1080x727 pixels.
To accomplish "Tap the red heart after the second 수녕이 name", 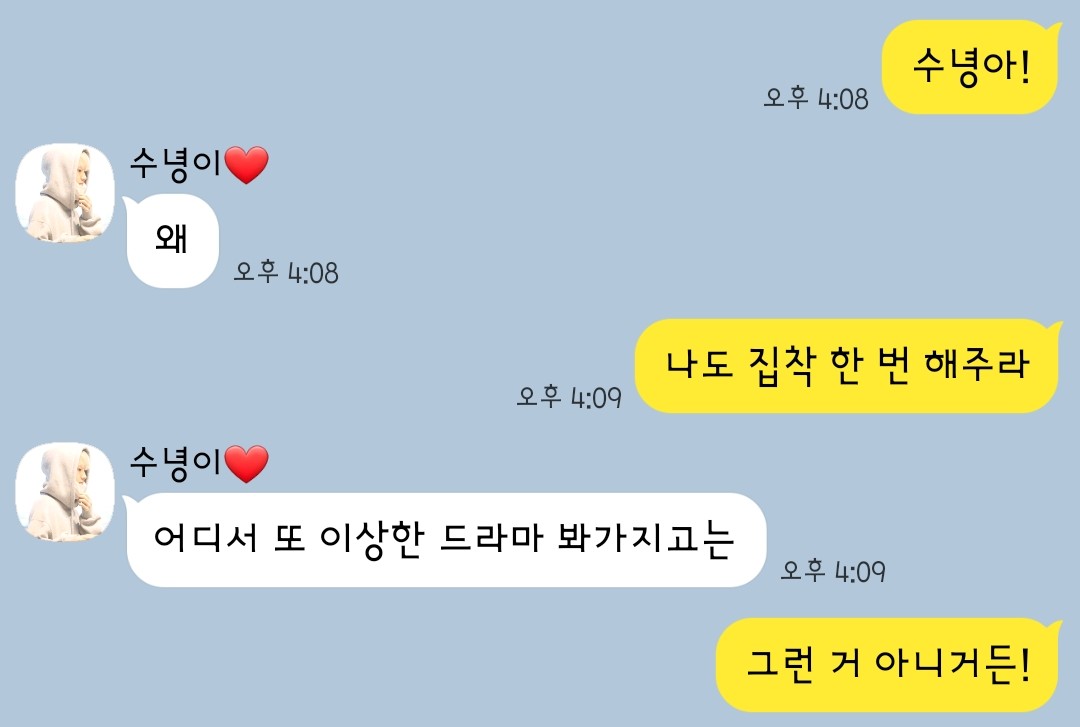I will tap(247, 464).
